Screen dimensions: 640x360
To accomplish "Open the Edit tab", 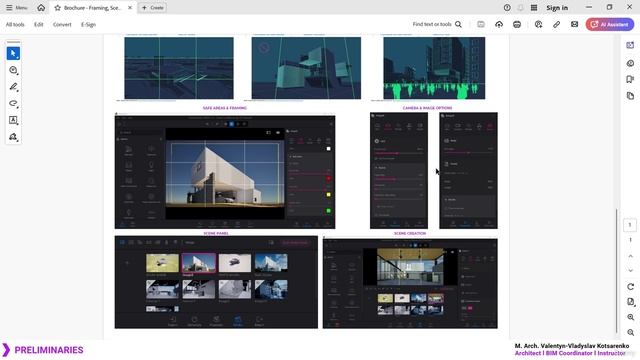I will click(x=39, y=24).
